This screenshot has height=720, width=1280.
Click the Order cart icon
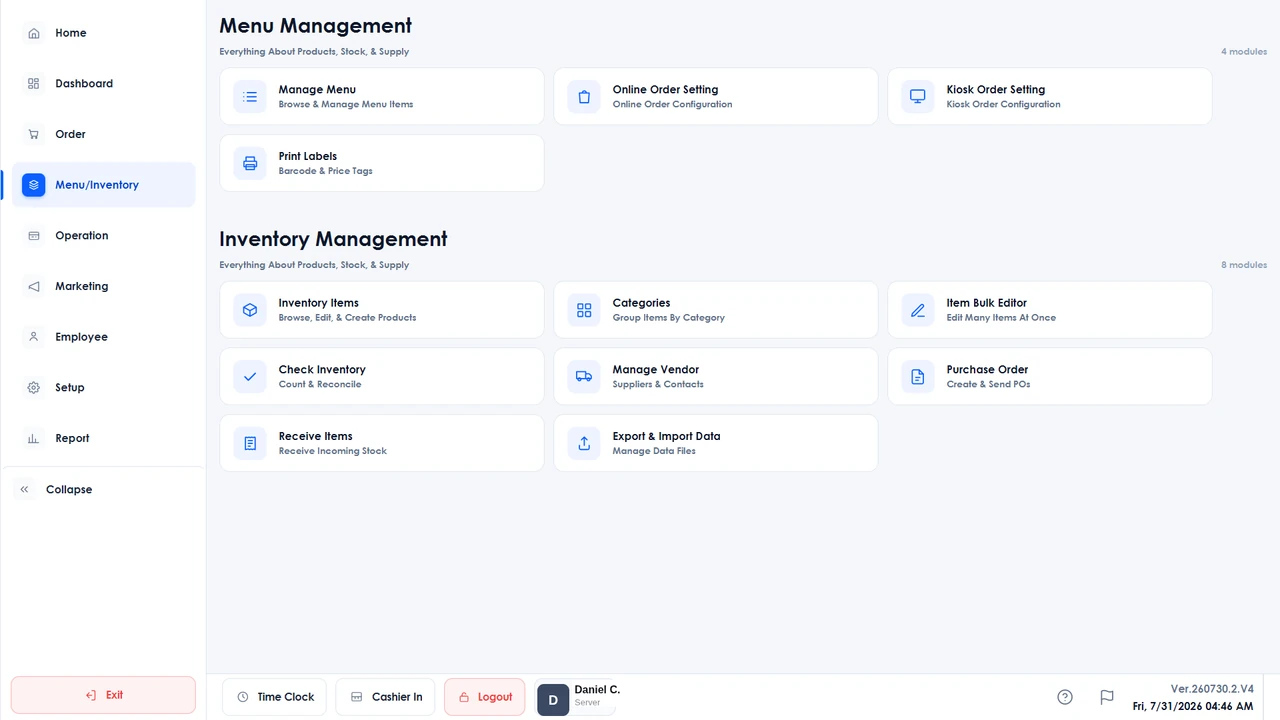34,134
